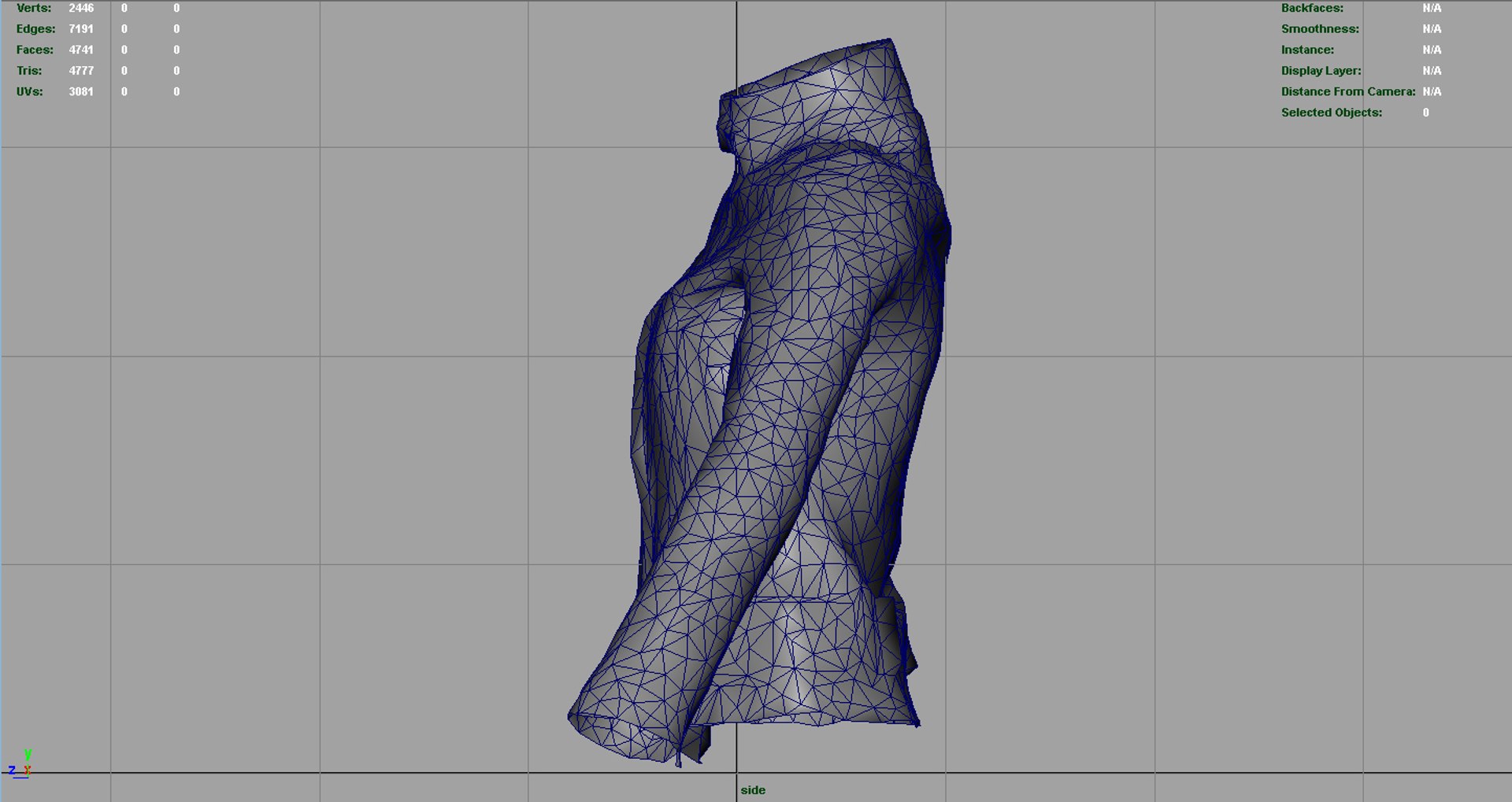Click the Faces count value 4741
The height and width of the screenshot is (802, 1512).
coord(81,50)
